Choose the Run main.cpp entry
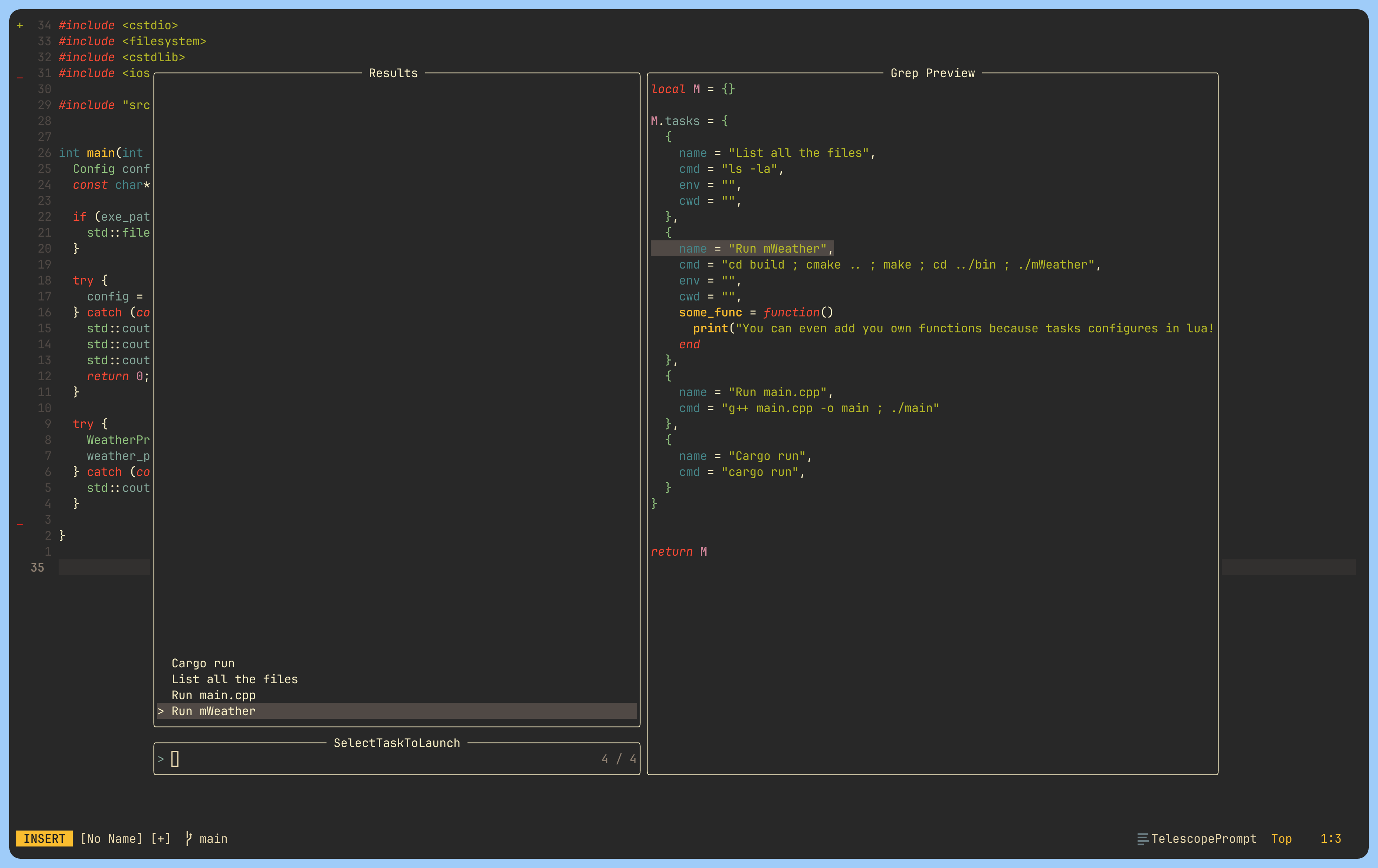1378x868 pixels. [213, 695]
